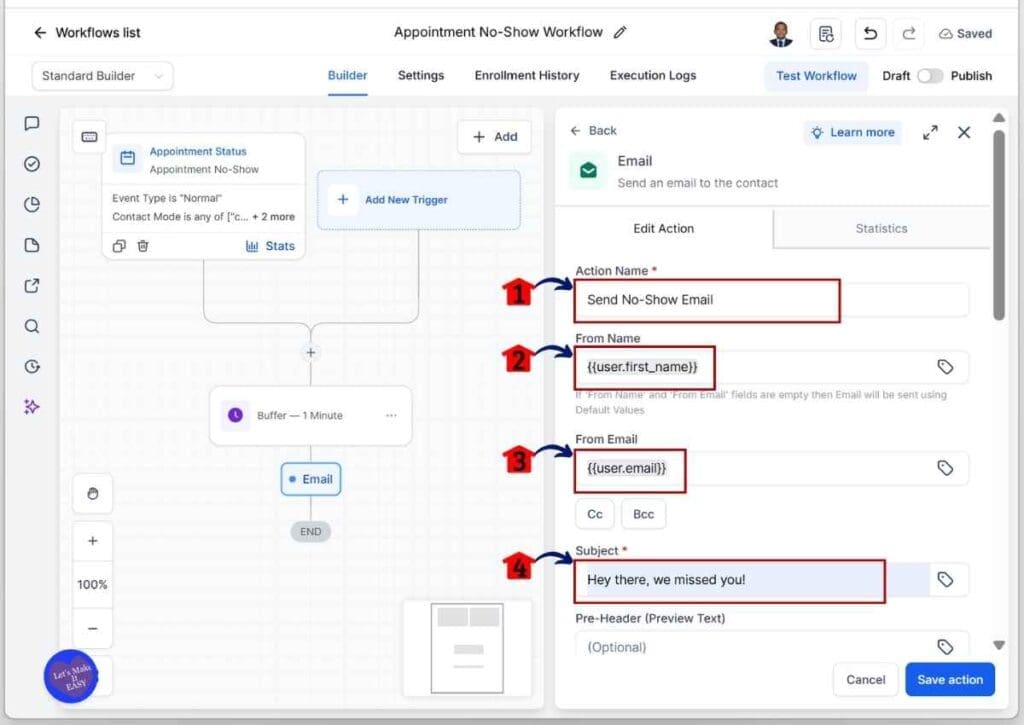The height and width of the screenshot is (725, 1024).
Task: Click the panel scrollbar thumb
Action: click(x=999, y=225)
